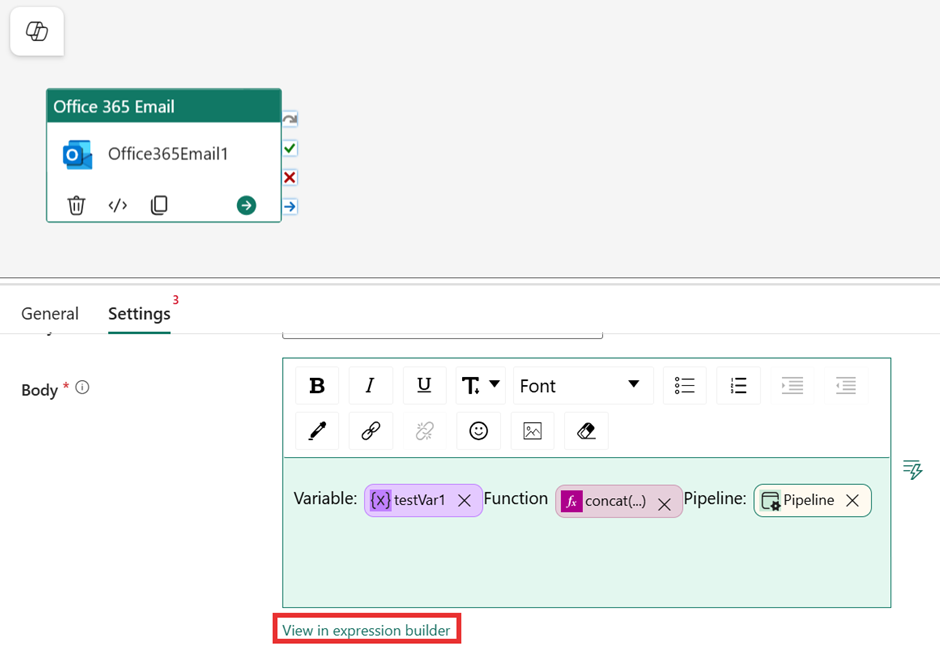The height and width of the screenshot is (658, 940).
Task: Clear formatting in the email body
Action: tap(586, 431)
